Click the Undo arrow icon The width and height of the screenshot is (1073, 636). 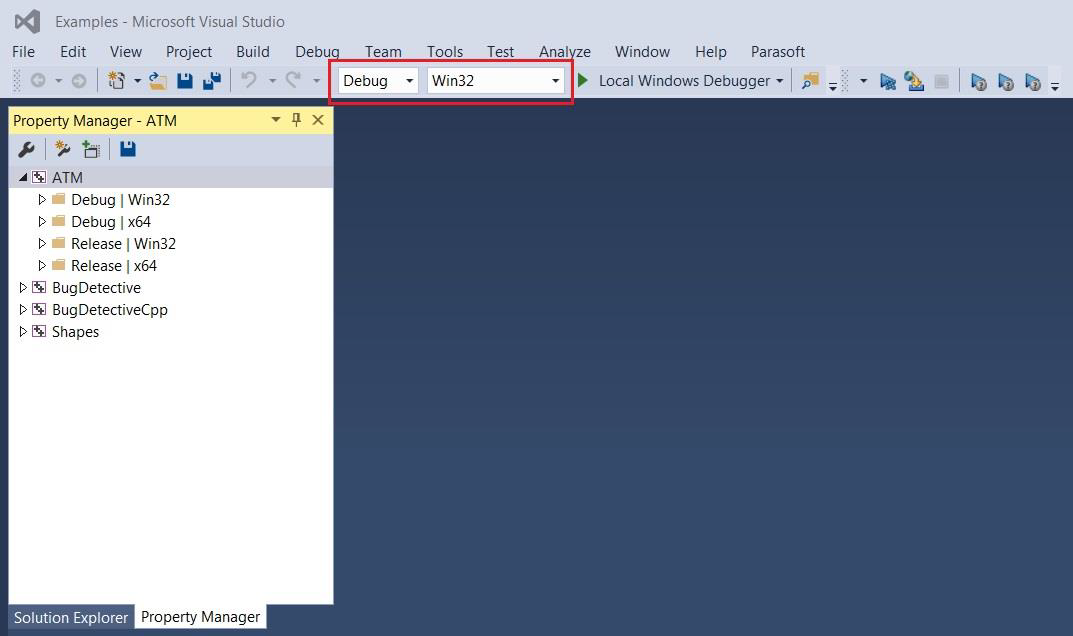[249, 80]
